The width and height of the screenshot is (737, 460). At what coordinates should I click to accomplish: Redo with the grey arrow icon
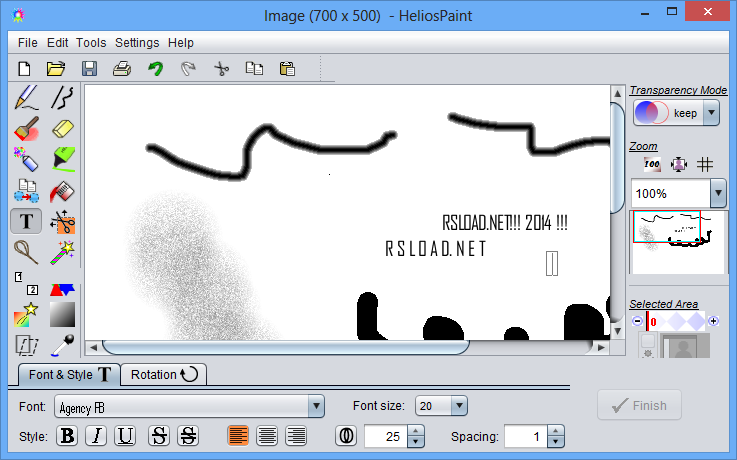[x=188, y=69]
